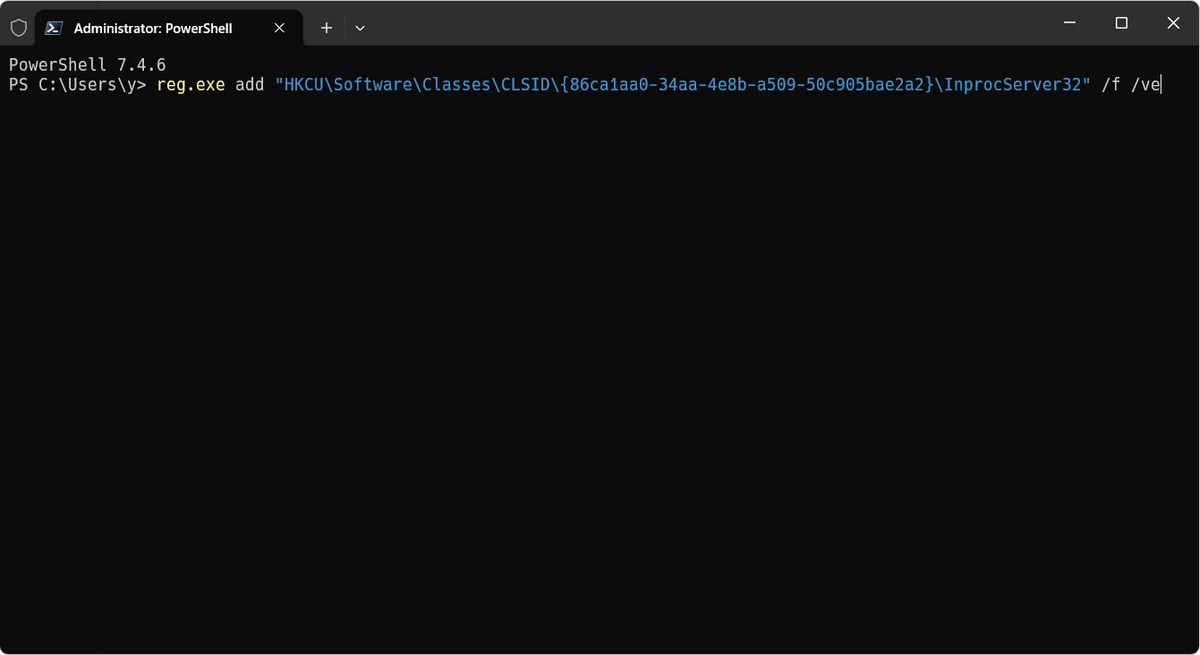
Task: Close the Administrator: PowerShell tab
Action: click(280, 28)
